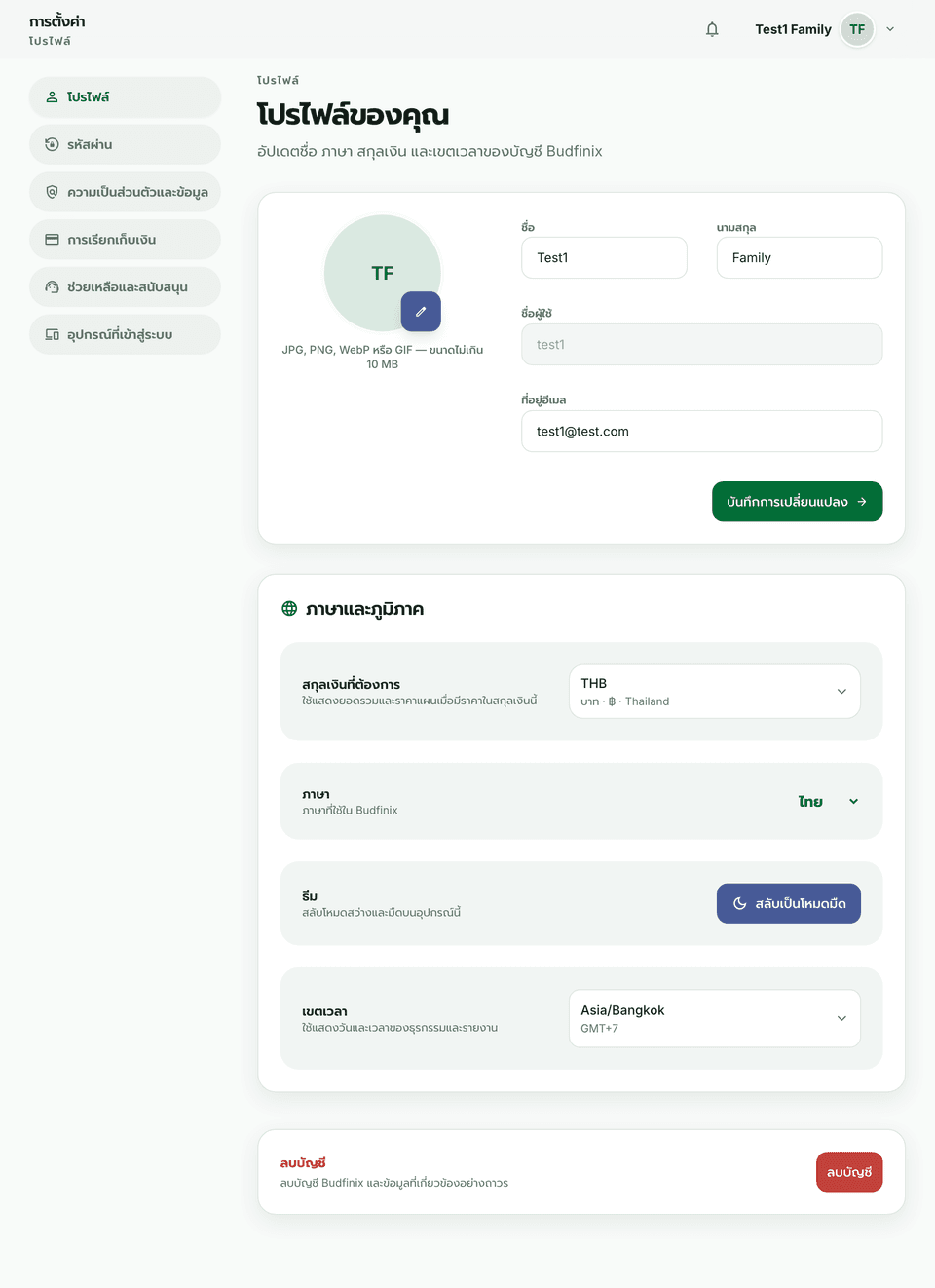Click the email field with test1@test.com

[x=702, y=432]
